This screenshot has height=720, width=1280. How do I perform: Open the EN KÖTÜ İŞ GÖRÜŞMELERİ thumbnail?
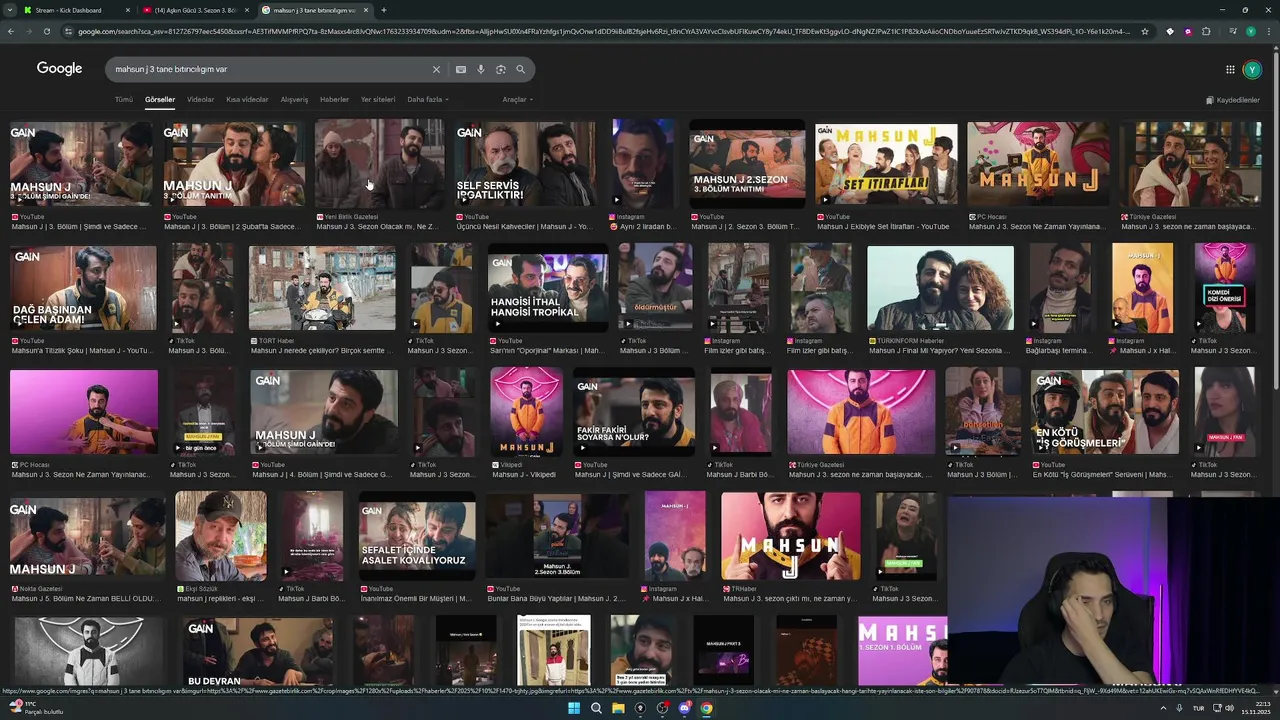tap(1105, 412)
